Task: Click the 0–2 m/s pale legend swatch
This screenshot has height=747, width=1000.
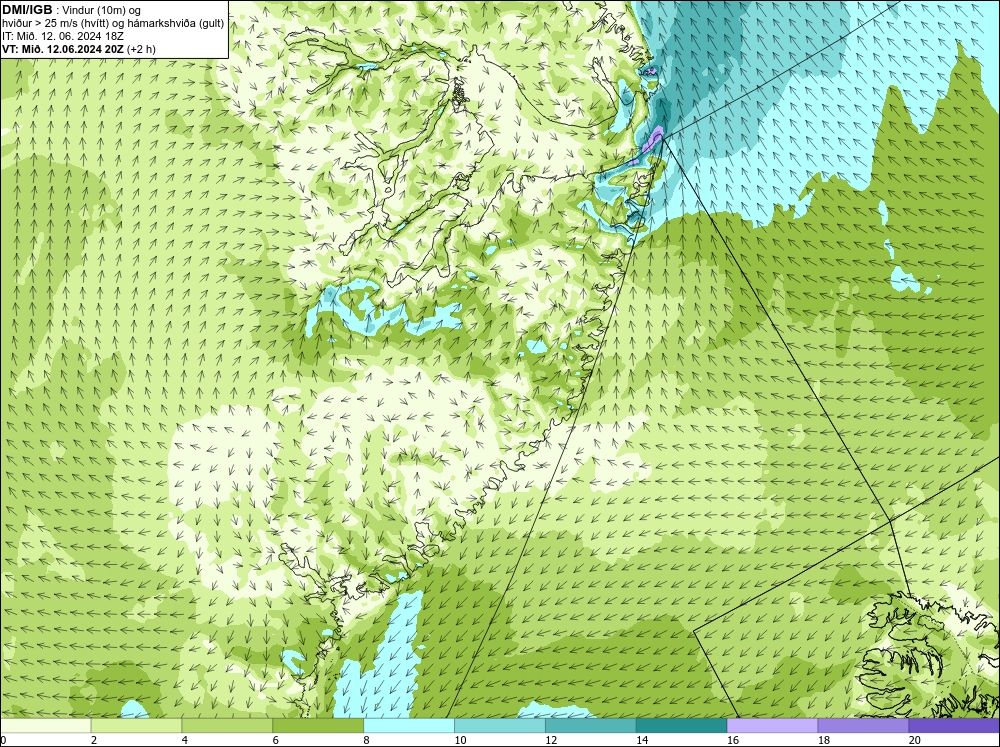Action: [x=45, y=726]
